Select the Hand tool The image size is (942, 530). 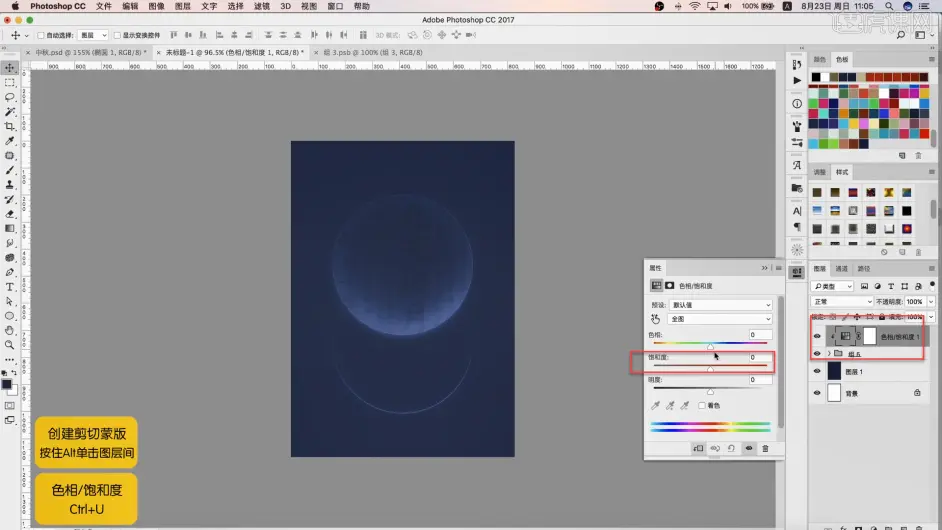[10, 330]
